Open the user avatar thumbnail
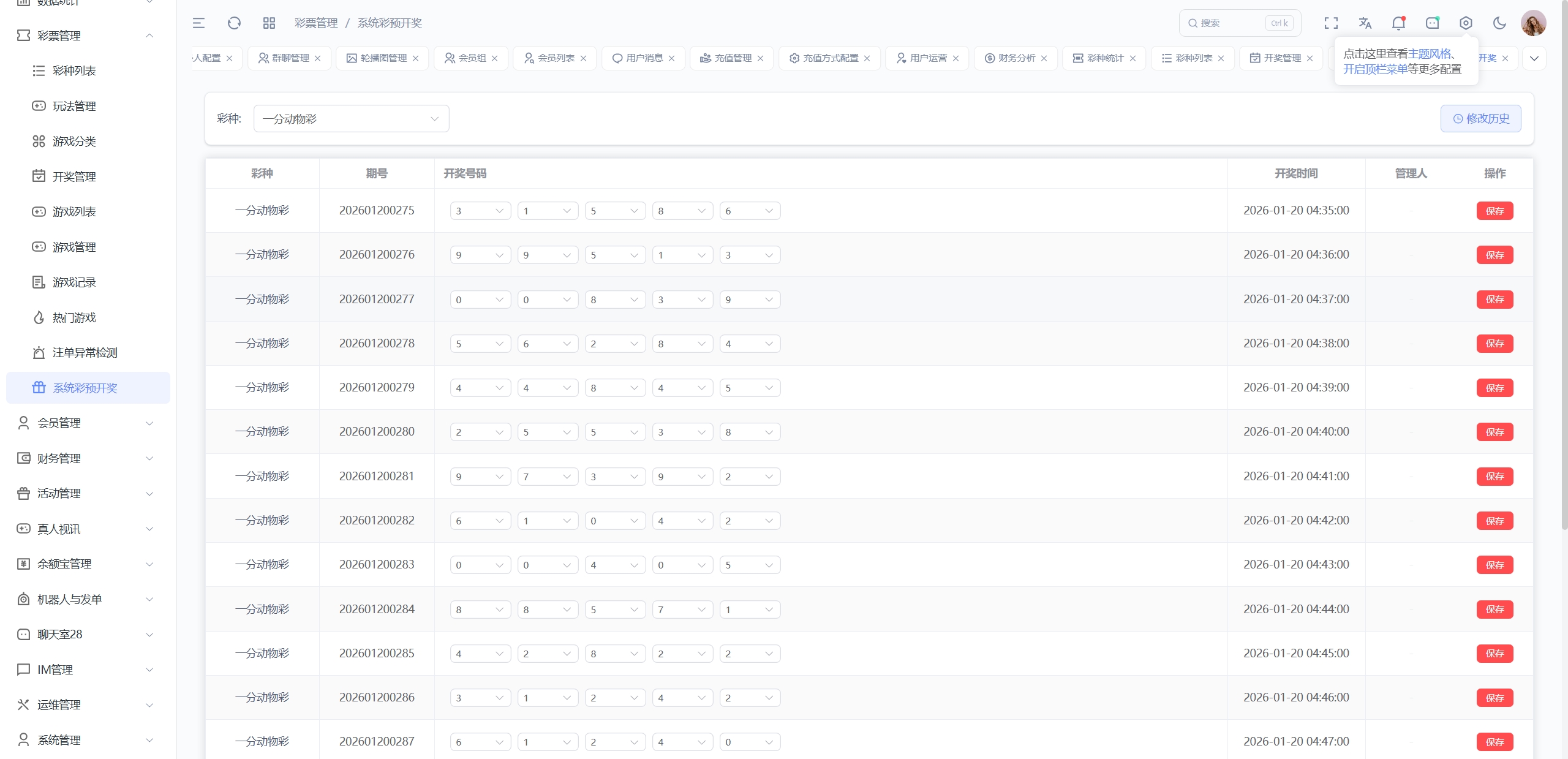Viewport: 1568px width, 759px height. pyautogui.click(x=1533, y=23)
